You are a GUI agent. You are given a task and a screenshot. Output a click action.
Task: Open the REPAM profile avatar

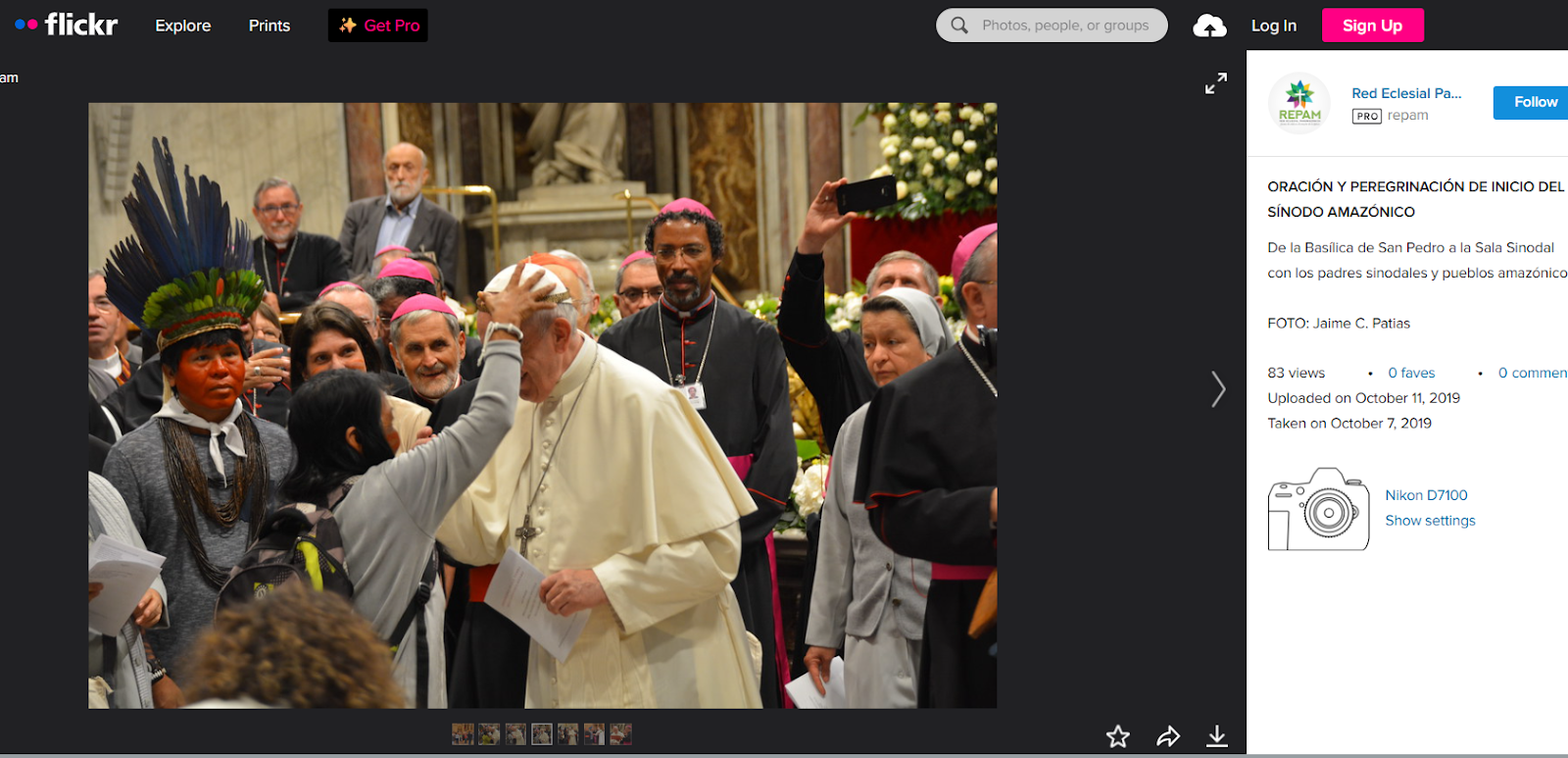point(1299,103)
